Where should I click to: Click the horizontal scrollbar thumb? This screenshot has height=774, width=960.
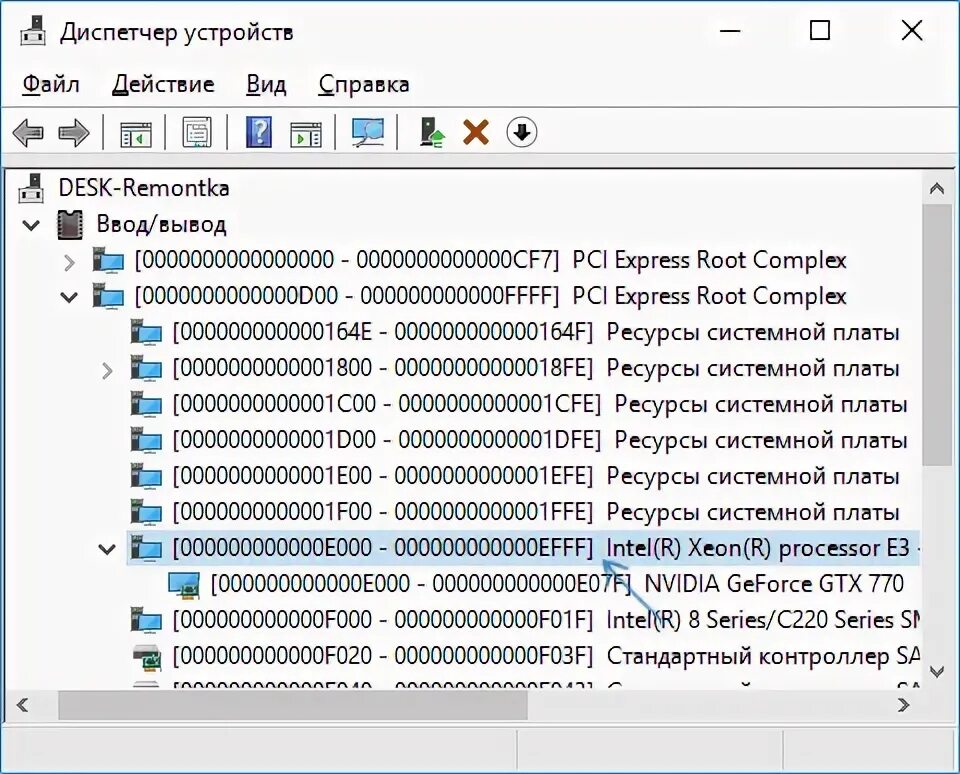click(293, 705)
